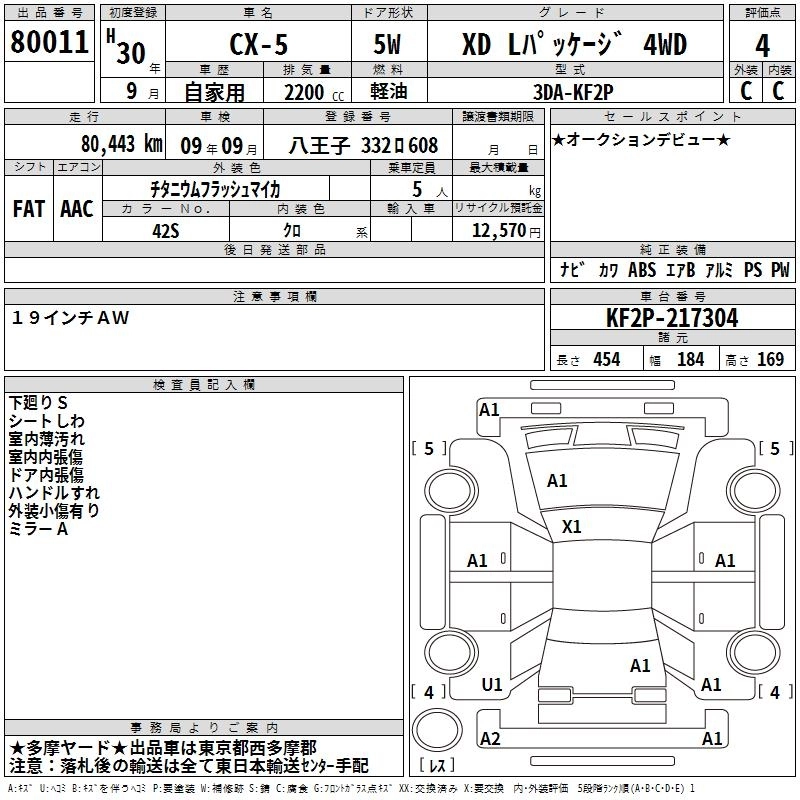Click color number 42S

point(166,231)
